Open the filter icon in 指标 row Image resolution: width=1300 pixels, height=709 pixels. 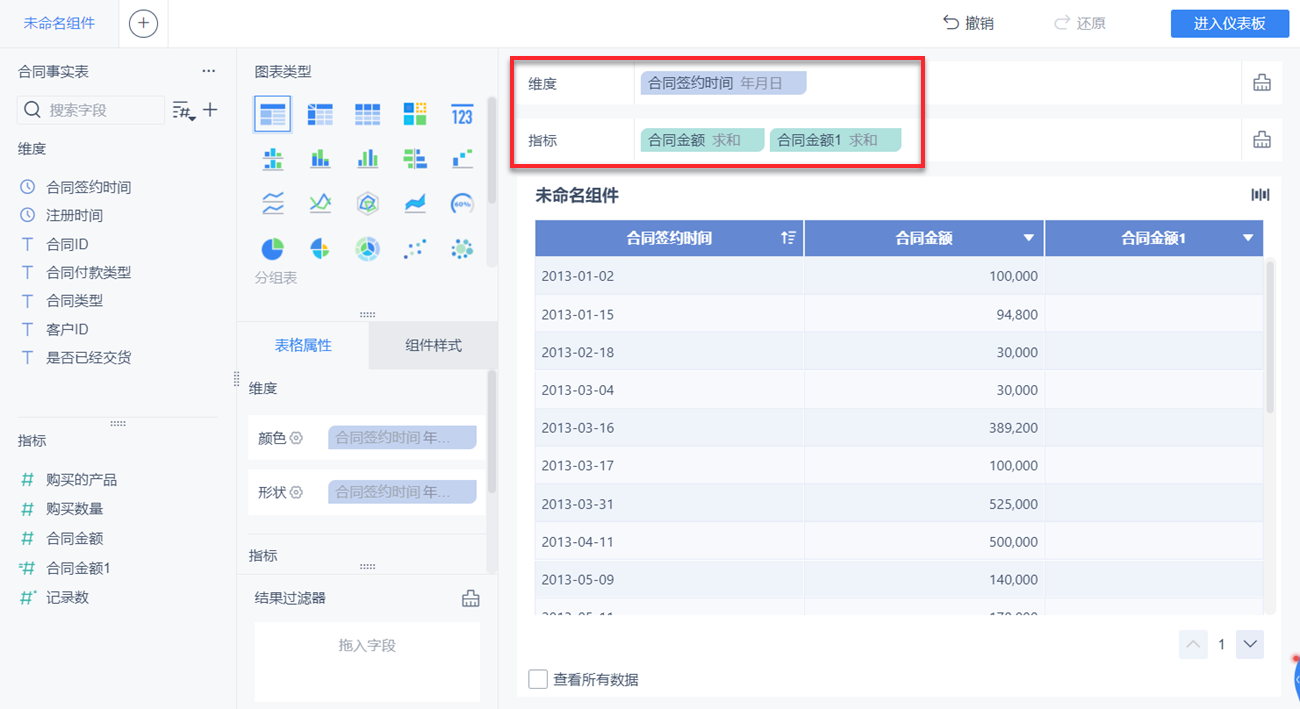pyautogui.click(x=1262, y=140)
